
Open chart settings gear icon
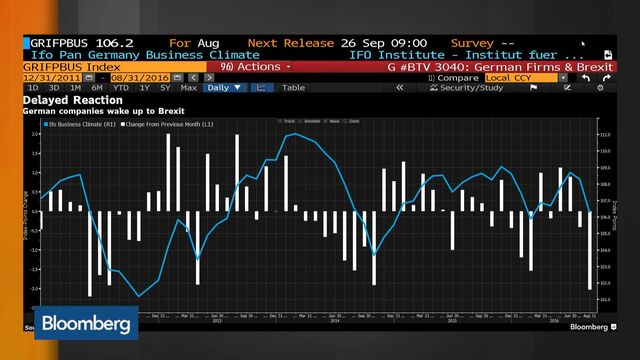coord(600,88)
